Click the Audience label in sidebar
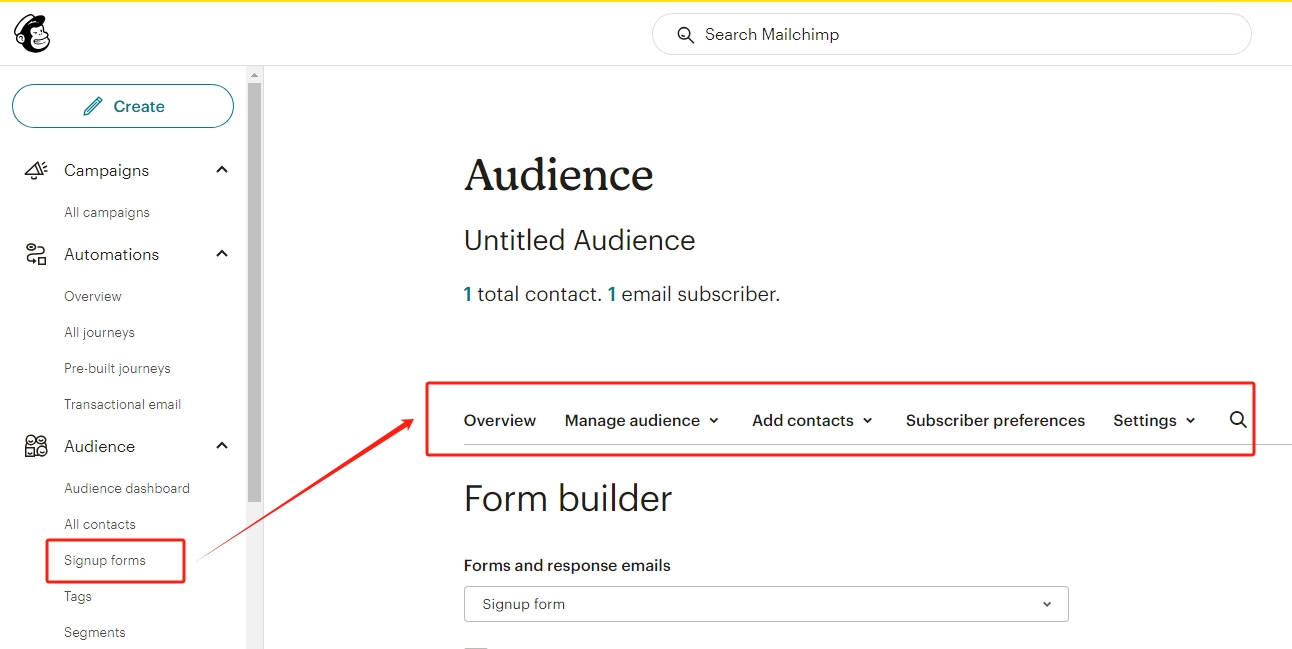The height and width of the screenshot is (649, 1292). click(x=99, y=446)
